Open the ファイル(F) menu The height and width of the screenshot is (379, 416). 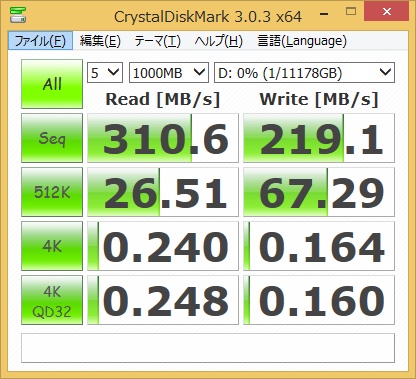[40, 41]
